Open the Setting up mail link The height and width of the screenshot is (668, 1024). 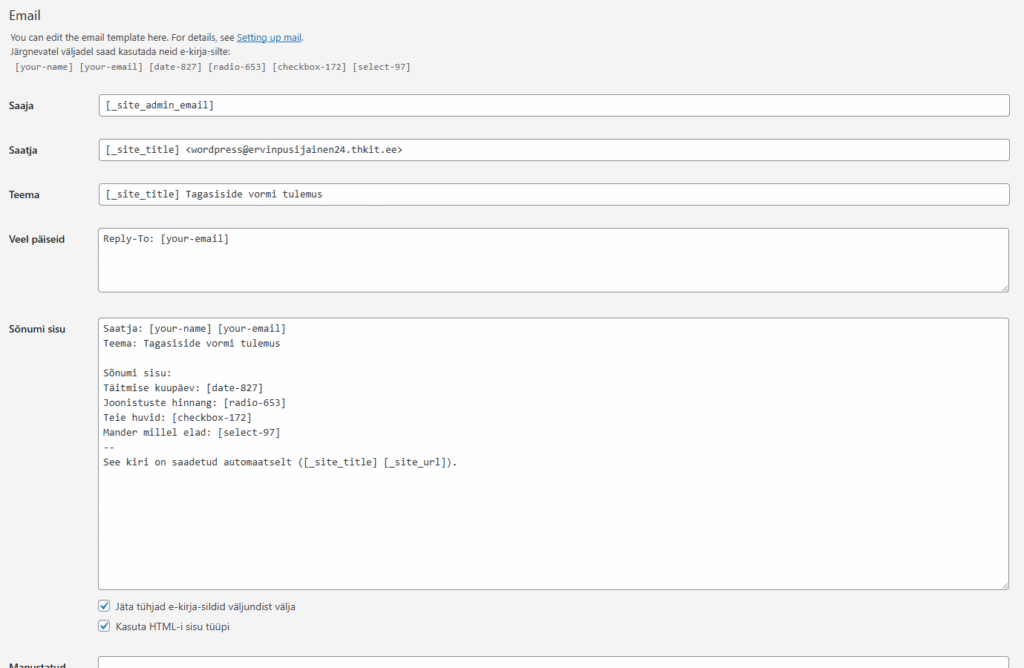point(269,37)
